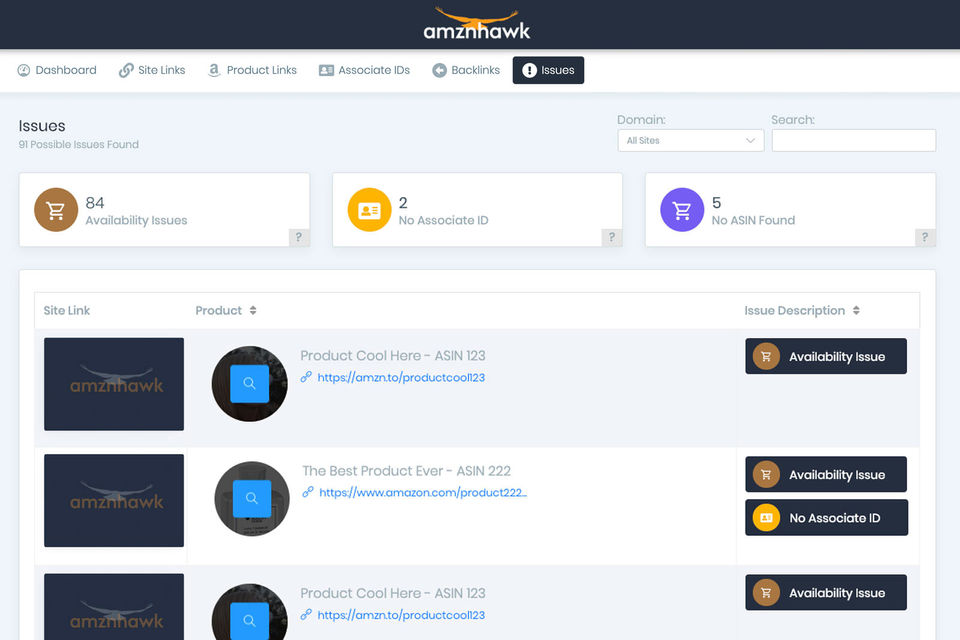Screen dimensions: 960x640
Task: Click first row Availability Issue badge
Action: [826, 356]
